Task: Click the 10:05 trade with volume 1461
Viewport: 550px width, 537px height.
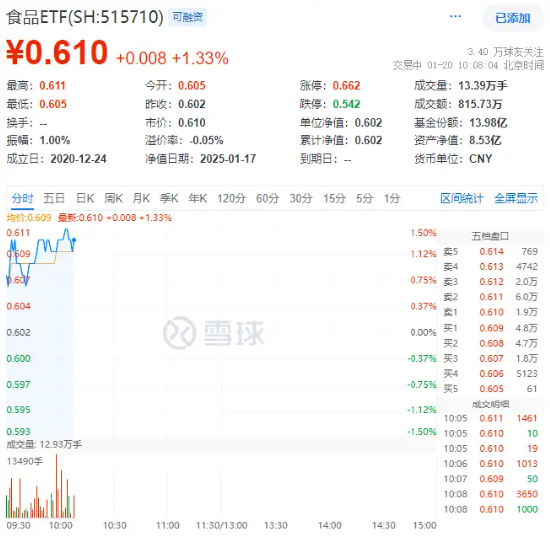Action: click(x=490, y=418)
